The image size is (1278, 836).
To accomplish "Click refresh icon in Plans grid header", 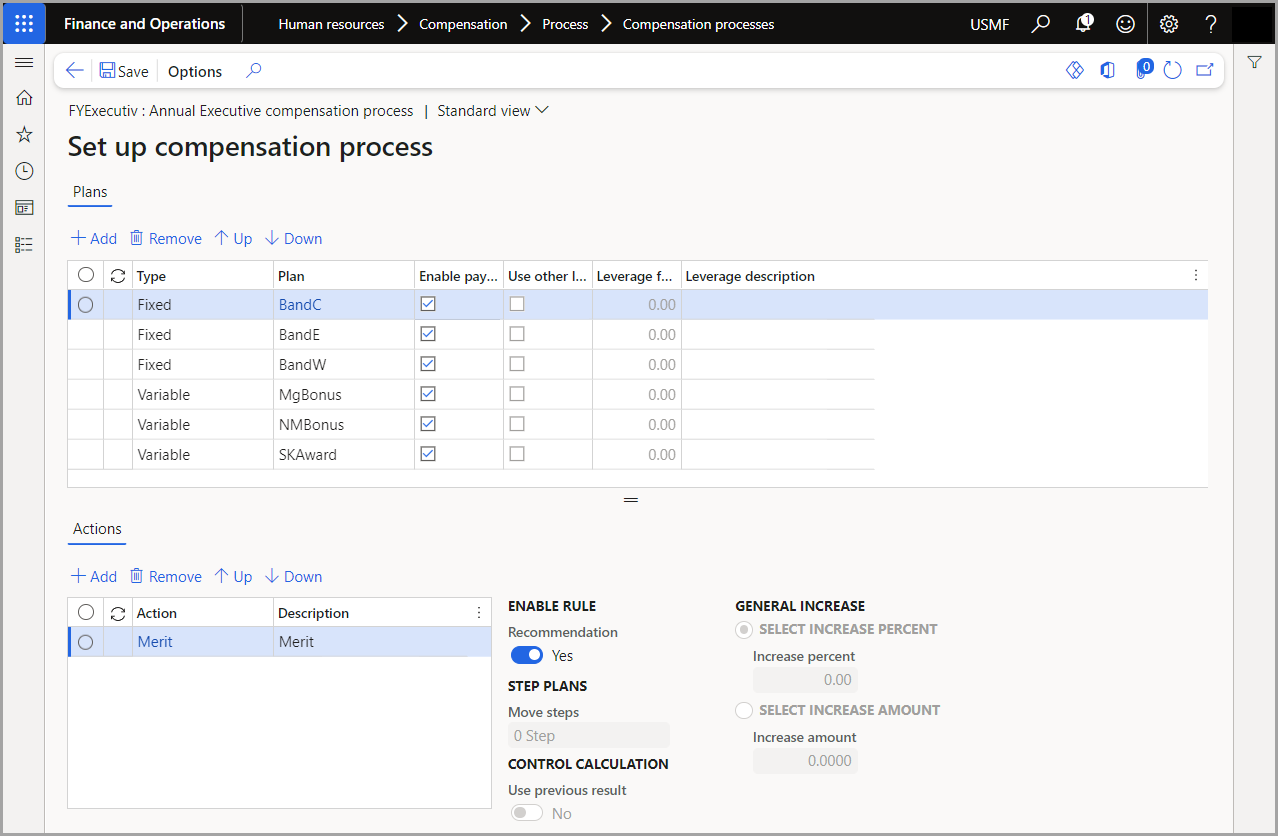I will 118,276.
